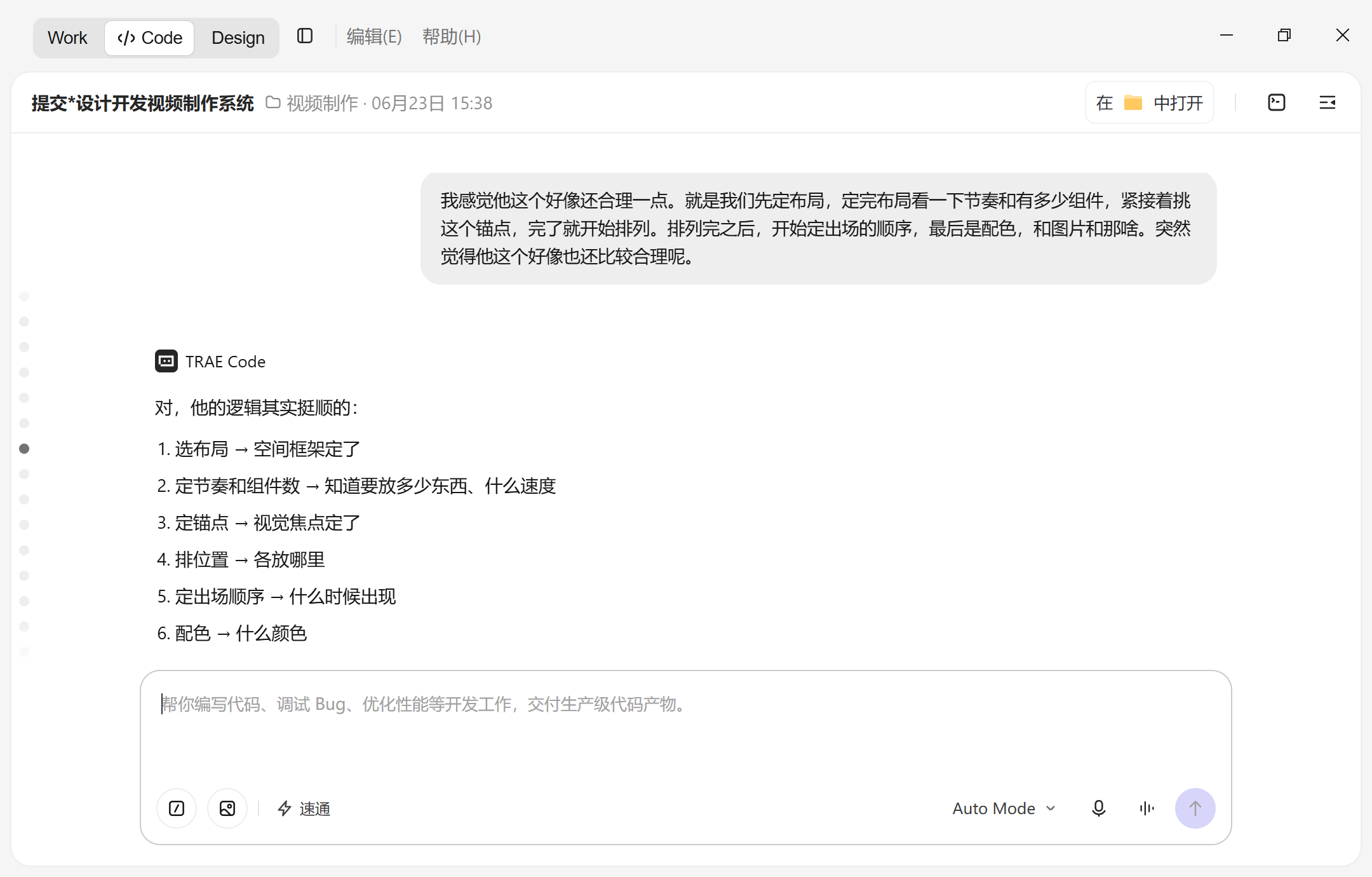The width and height of the screenshot is (1372, 877).
Task: Toggle the sidebar panel icon
Action: (x=305, y=36)
